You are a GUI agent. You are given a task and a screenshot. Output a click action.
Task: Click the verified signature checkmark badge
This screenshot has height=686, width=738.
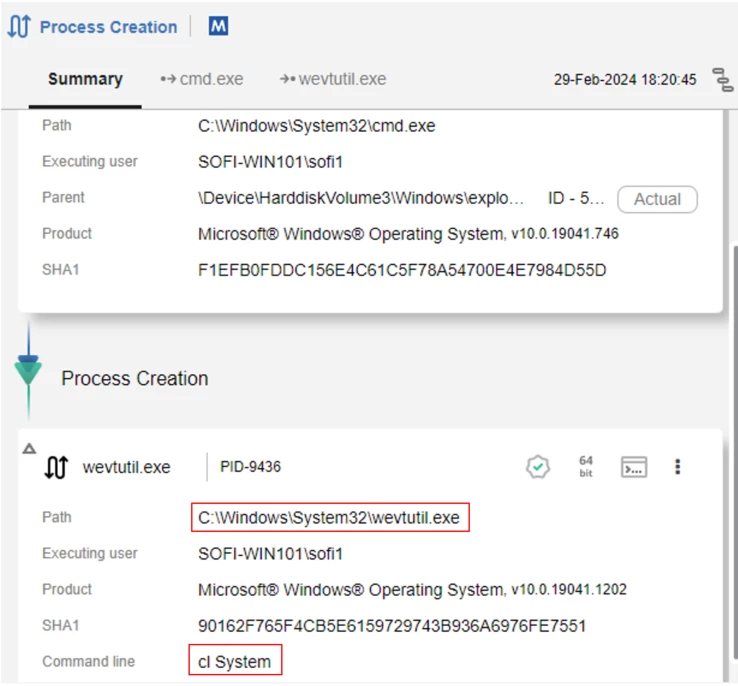tap(537, 467)
